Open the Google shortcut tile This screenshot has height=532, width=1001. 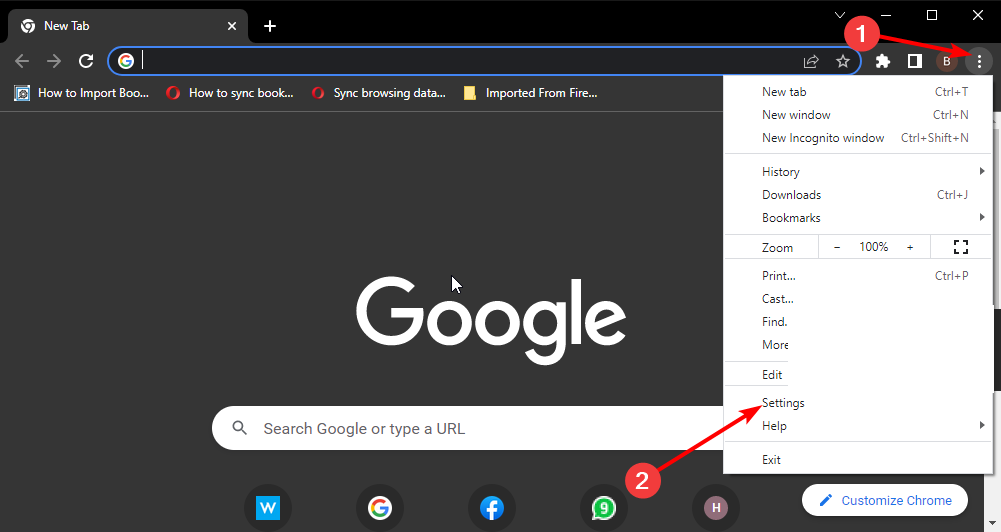pyautogui.click(x=380, y=508)
